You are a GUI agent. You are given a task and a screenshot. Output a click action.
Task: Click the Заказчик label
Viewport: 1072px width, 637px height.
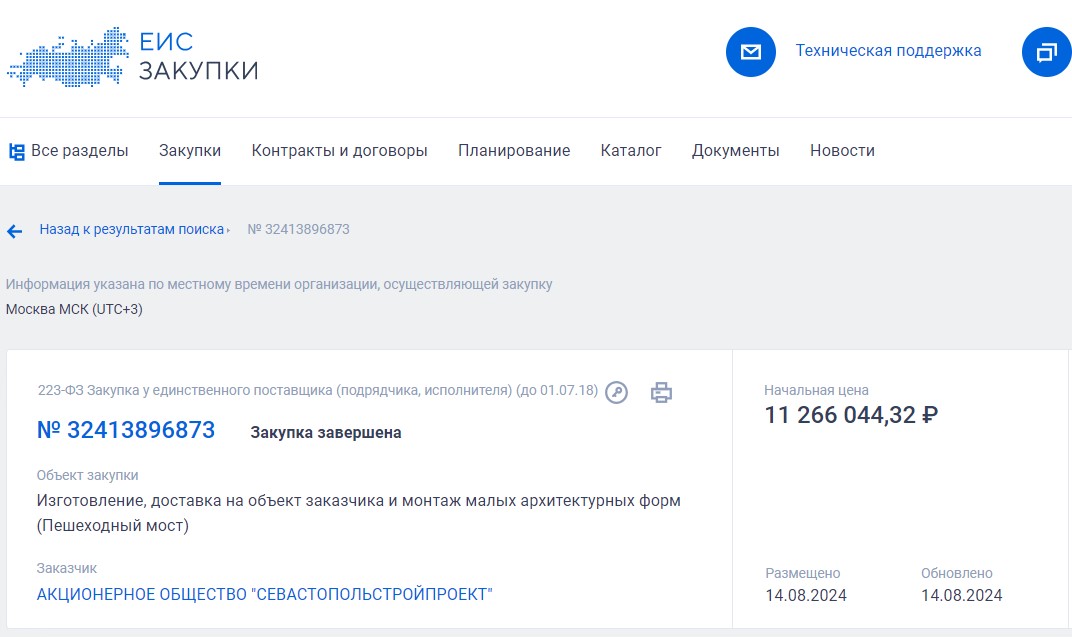[67, 568]
